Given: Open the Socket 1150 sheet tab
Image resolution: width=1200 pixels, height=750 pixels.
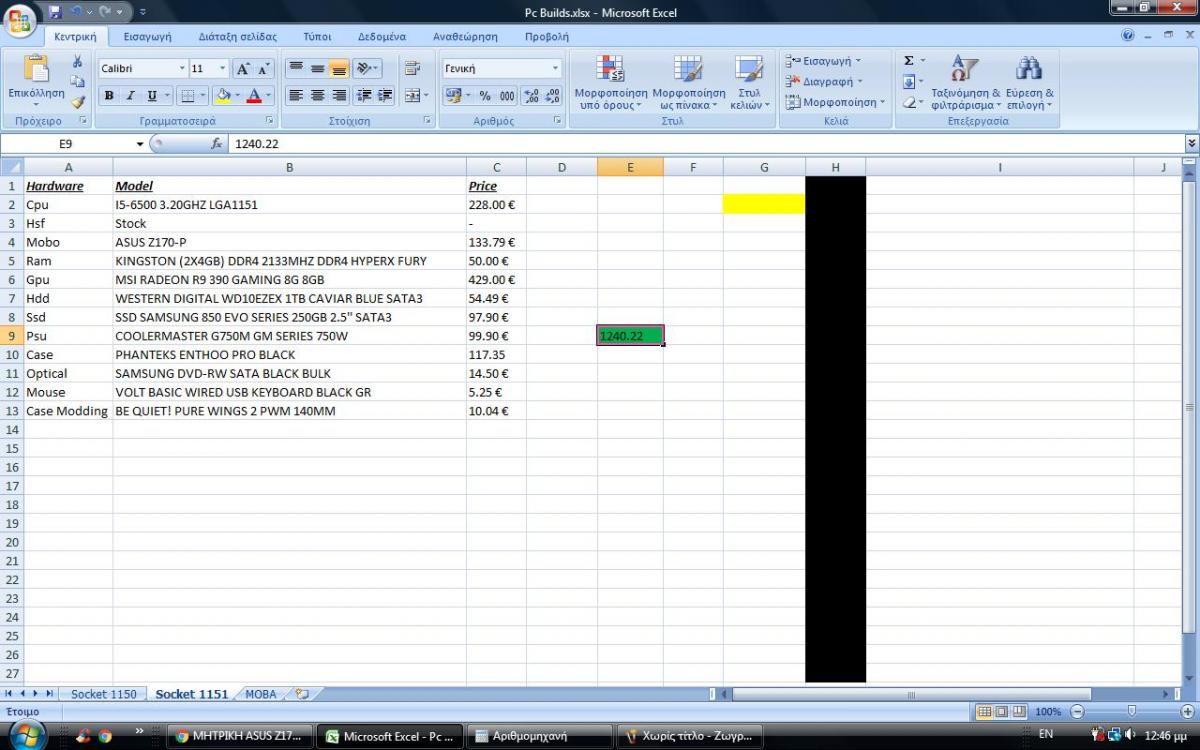Looking at the screenshot, I should [104, 694].
